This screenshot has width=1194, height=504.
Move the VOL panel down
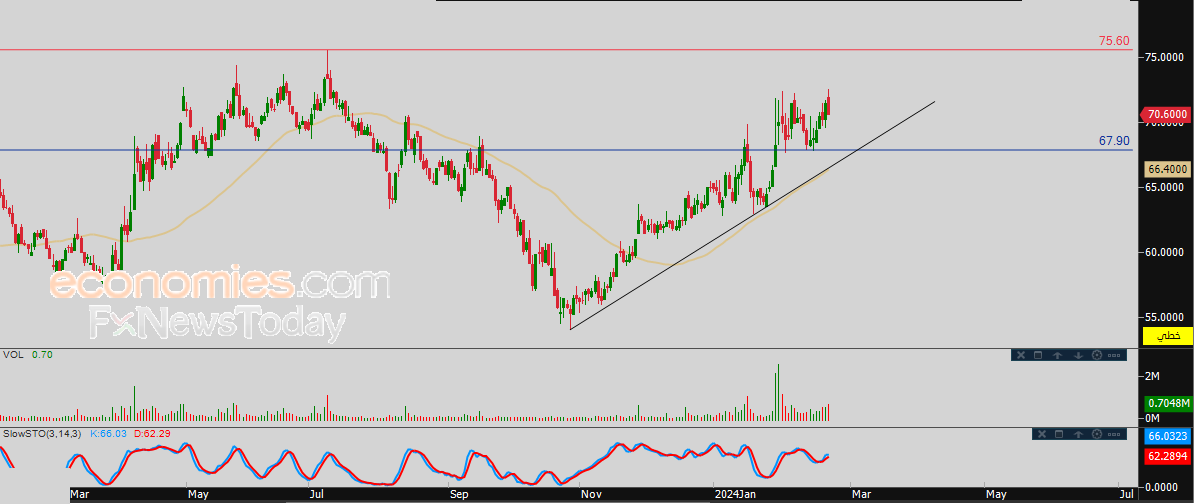pos(1078,355)
